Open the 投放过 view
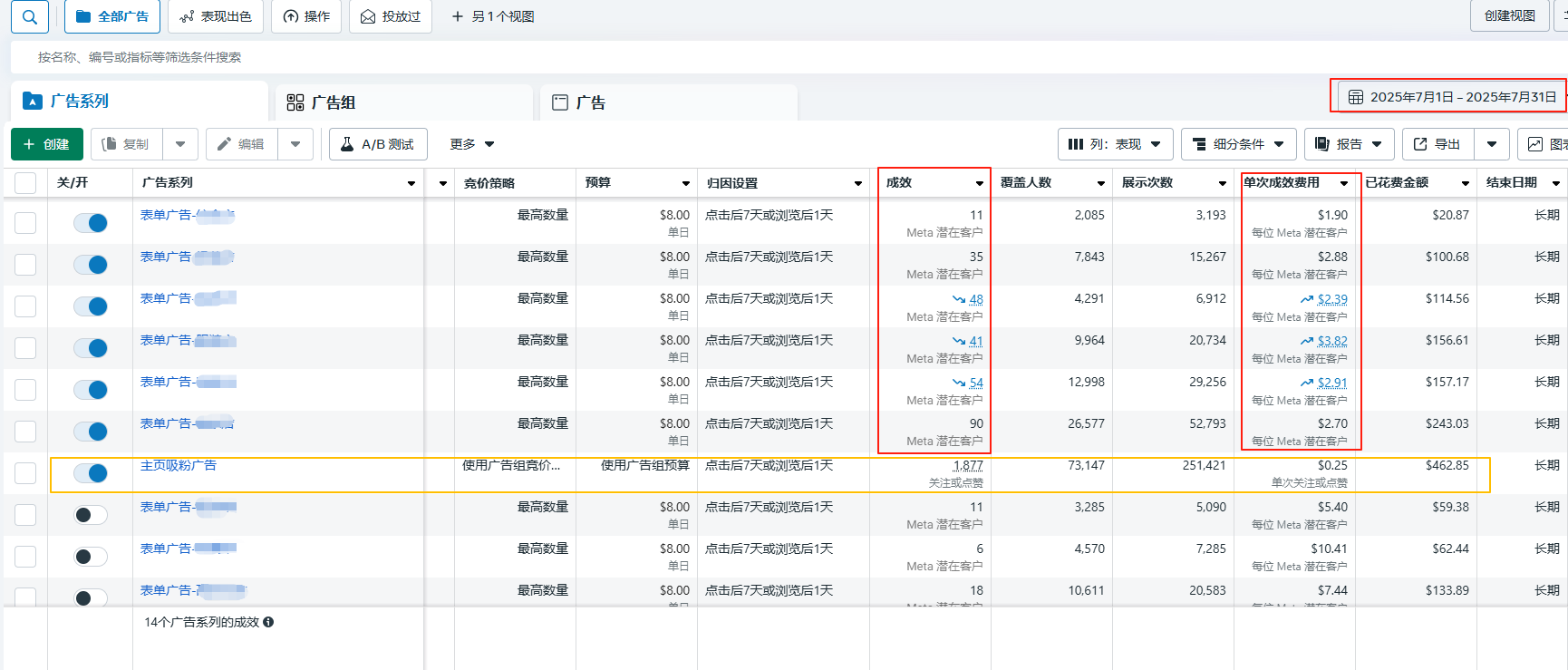The width and height of the screenshot is (1568, 670). click(391, 16)
